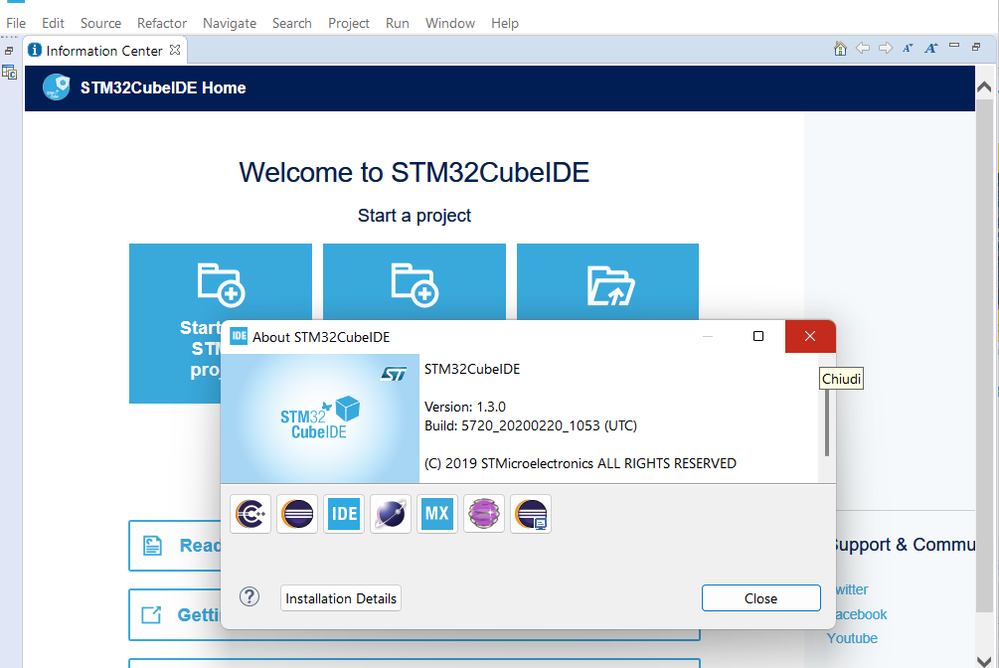Open the Youtube link

[x=852, y=638]
